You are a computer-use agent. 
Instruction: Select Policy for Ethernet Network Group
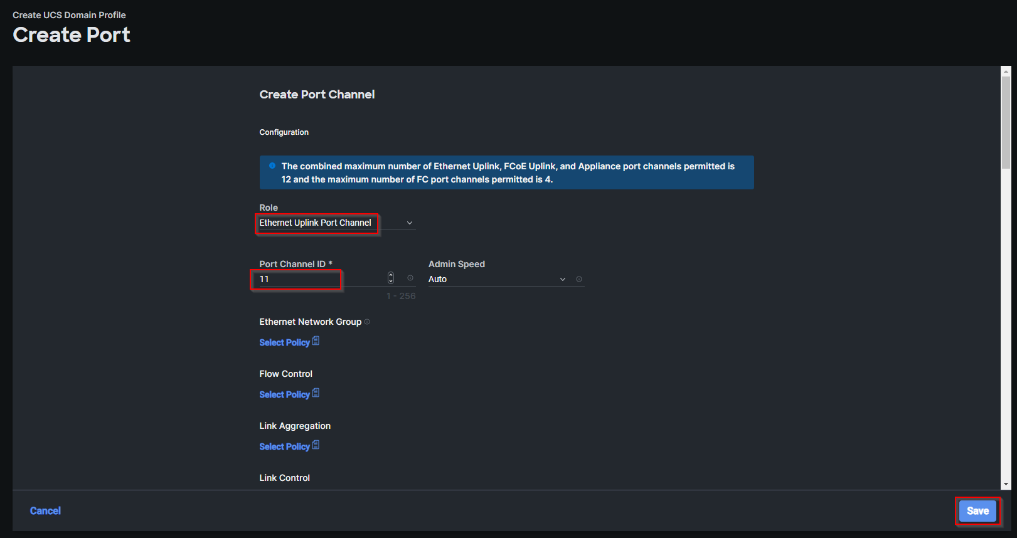click(284, 342)
